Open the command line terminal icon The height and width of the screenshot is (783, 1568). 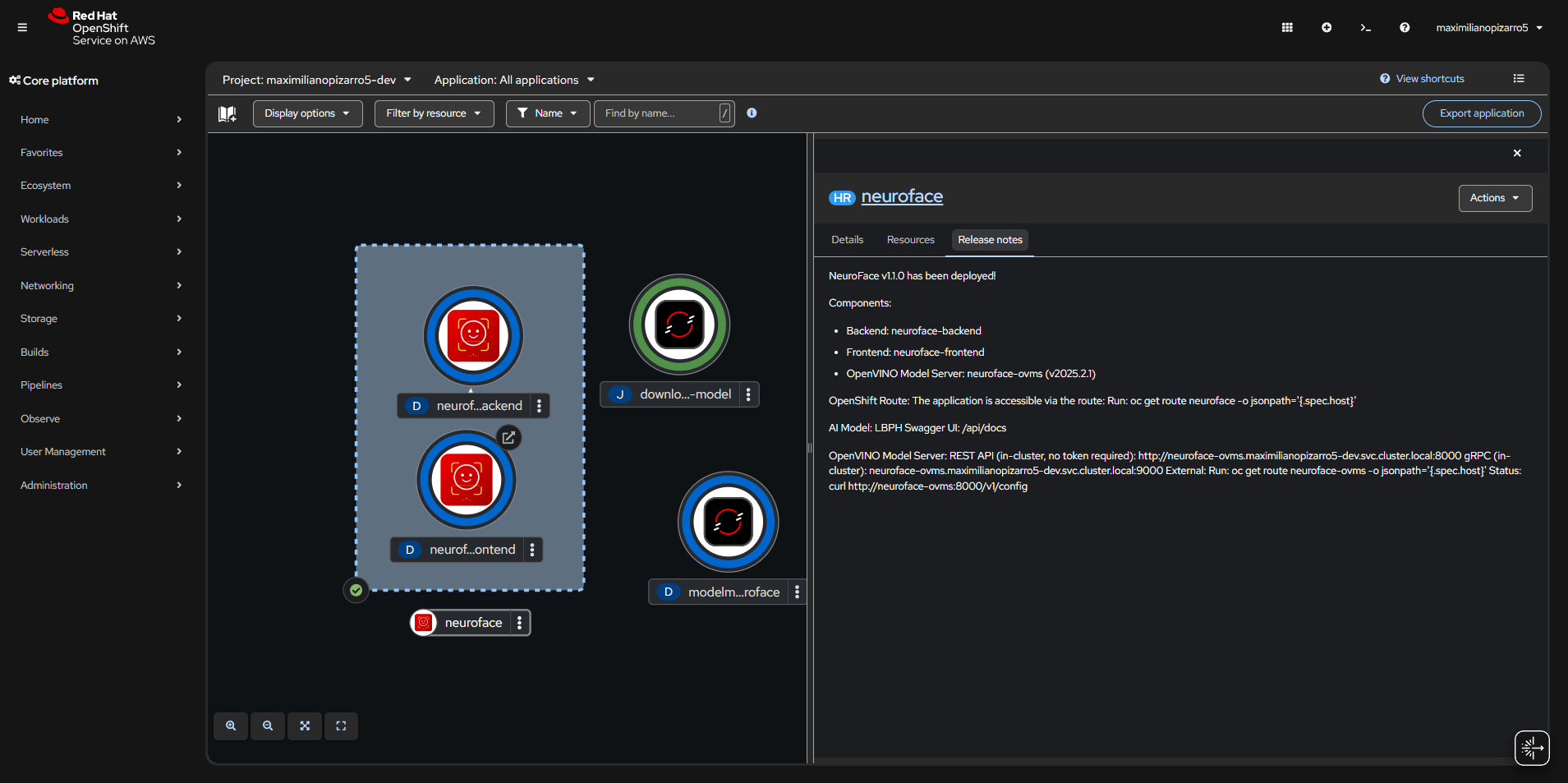[1365, 28]
